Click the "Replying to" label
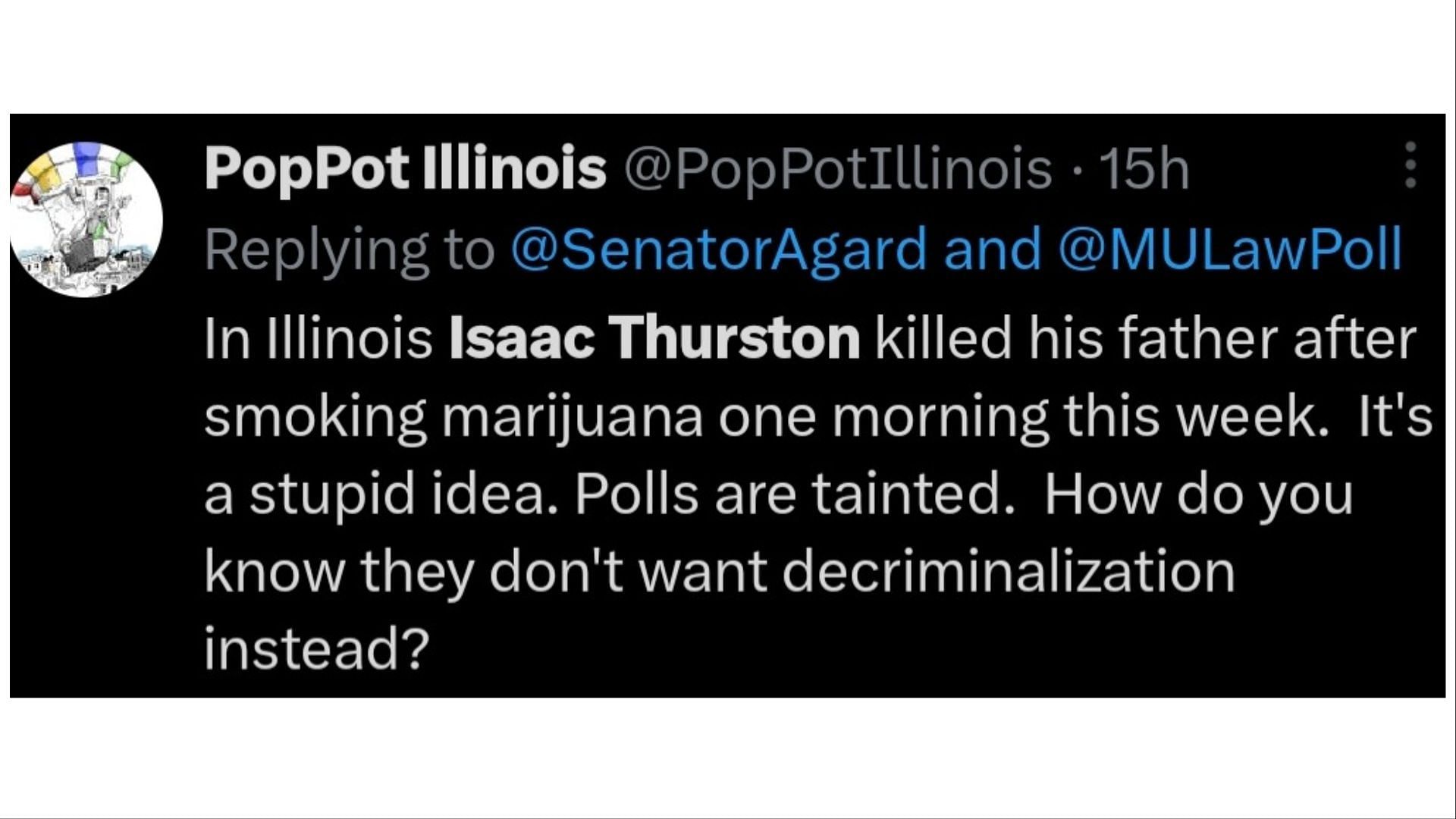 coord(349,249)
